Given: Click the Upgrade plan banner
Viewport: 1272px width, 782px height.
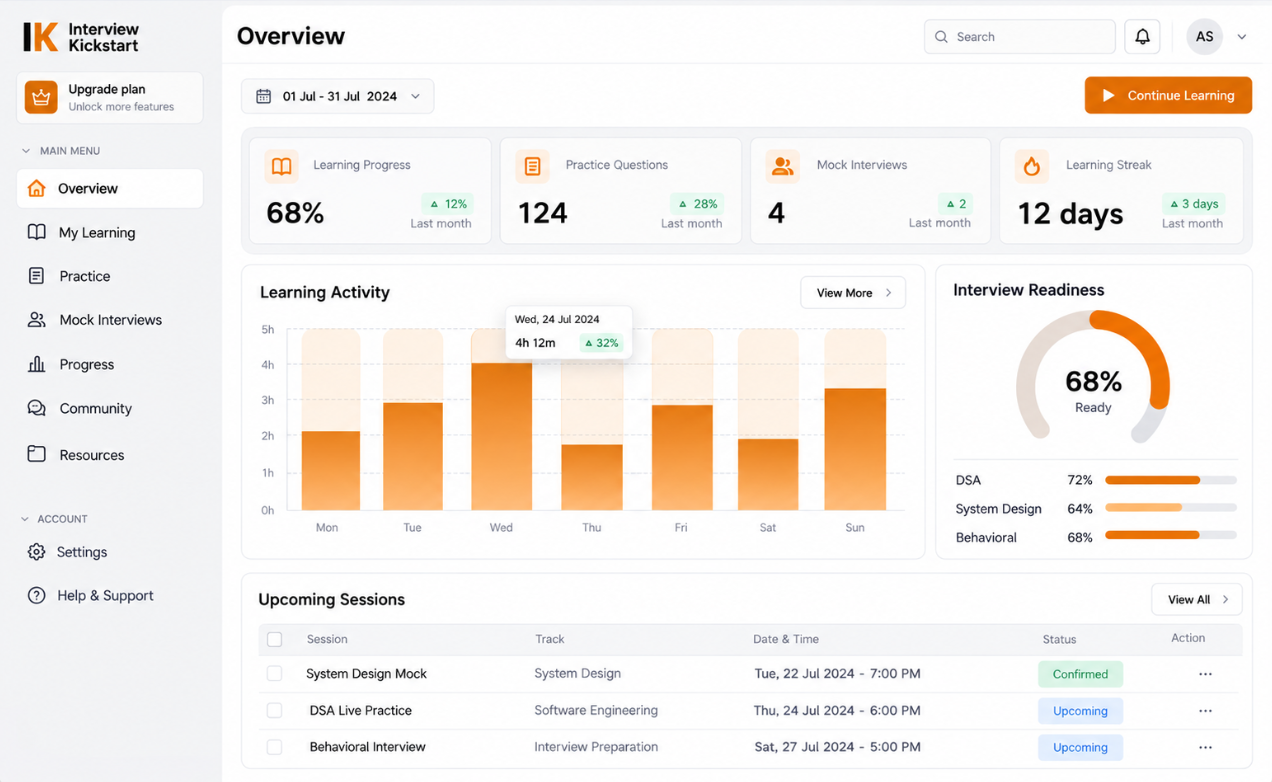Looking at the screenshot, I should pyautogui.click(x=110, y=97).
